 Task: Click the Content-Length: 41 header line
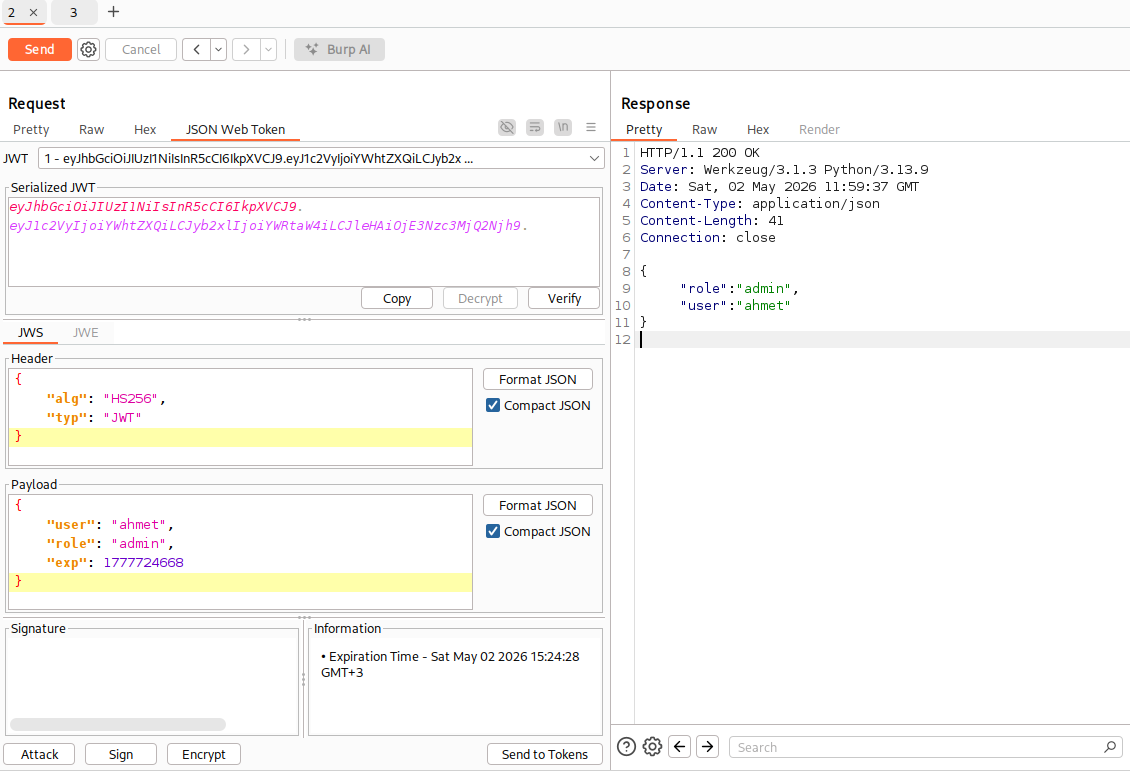pos(711,220)
